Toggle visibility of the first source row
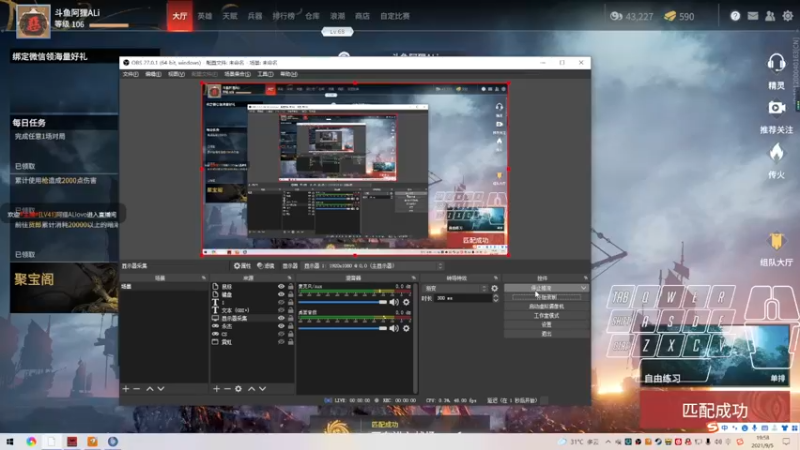Image resolution: width=800 pixels, height=450 pixels. coord(281,287)
